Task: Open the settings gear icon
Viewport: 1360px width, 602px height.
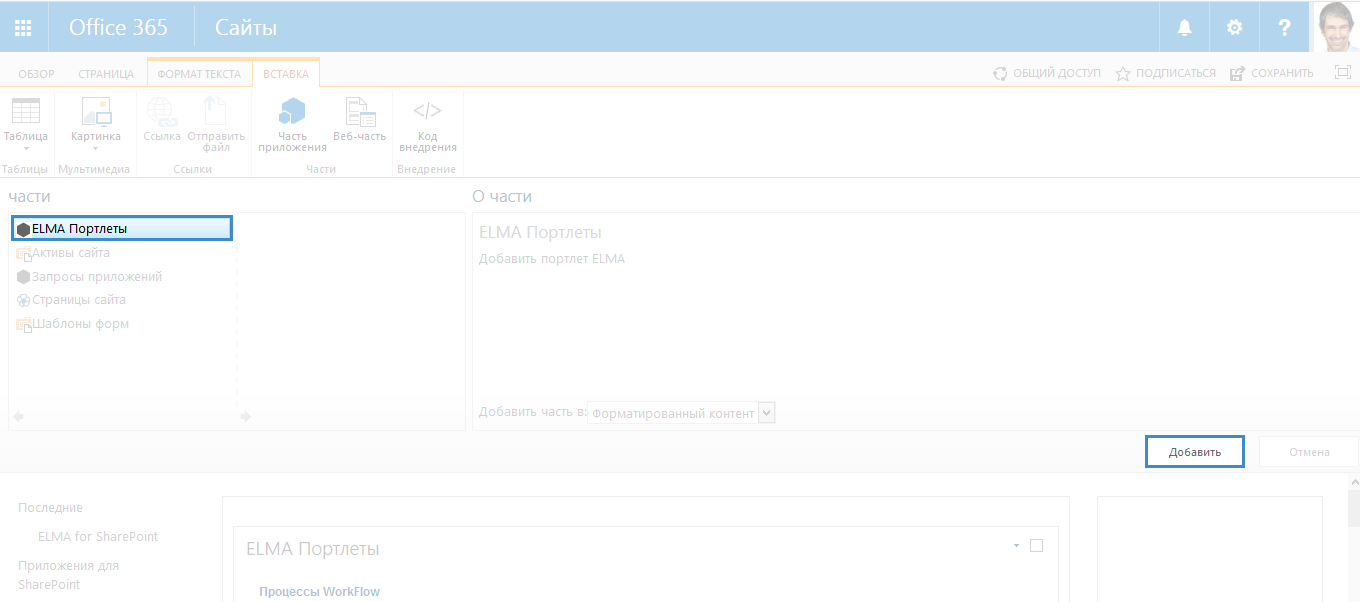Action: (x=1235, y=27)
